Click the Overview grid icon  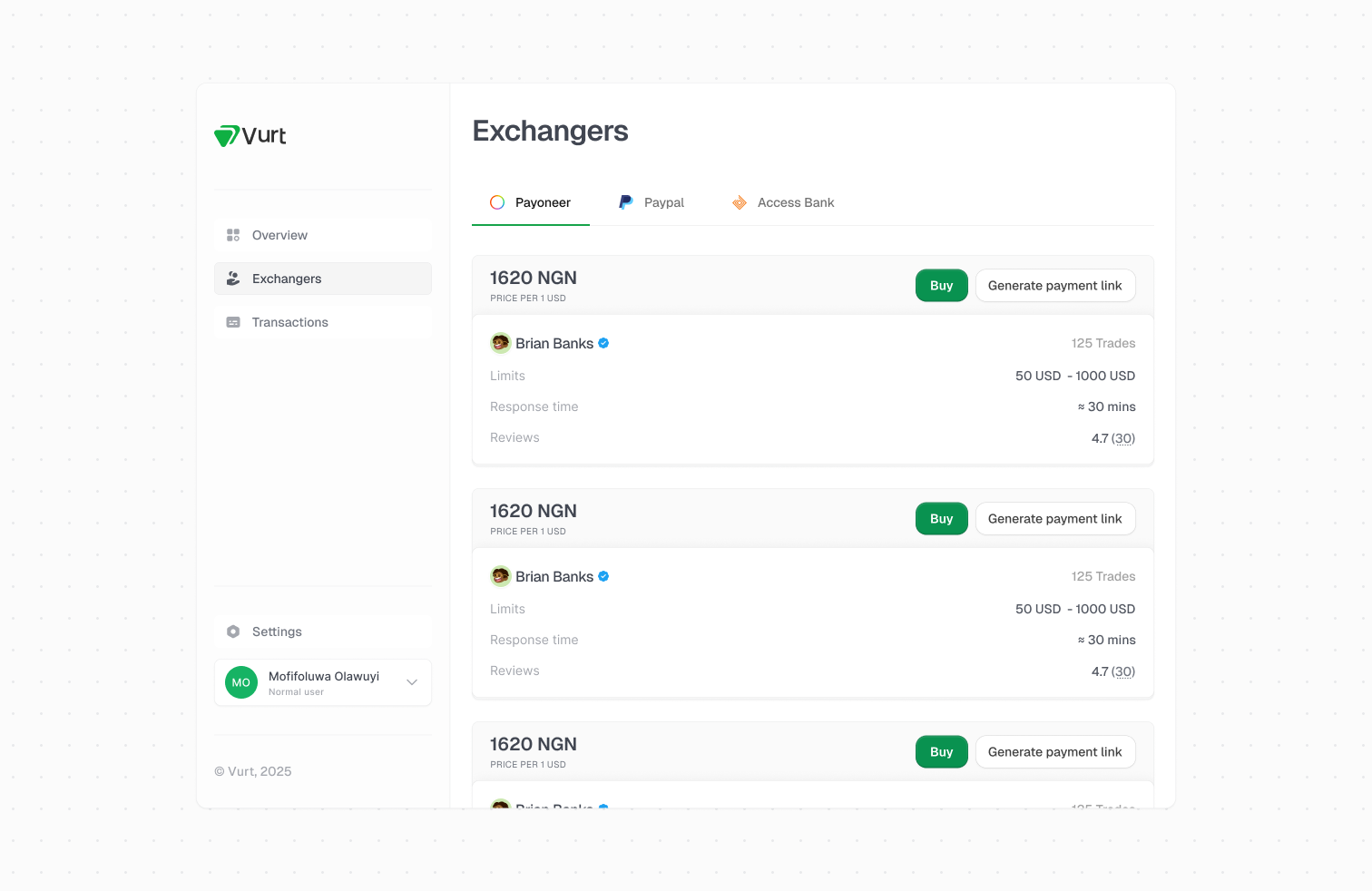pos(233,235)
